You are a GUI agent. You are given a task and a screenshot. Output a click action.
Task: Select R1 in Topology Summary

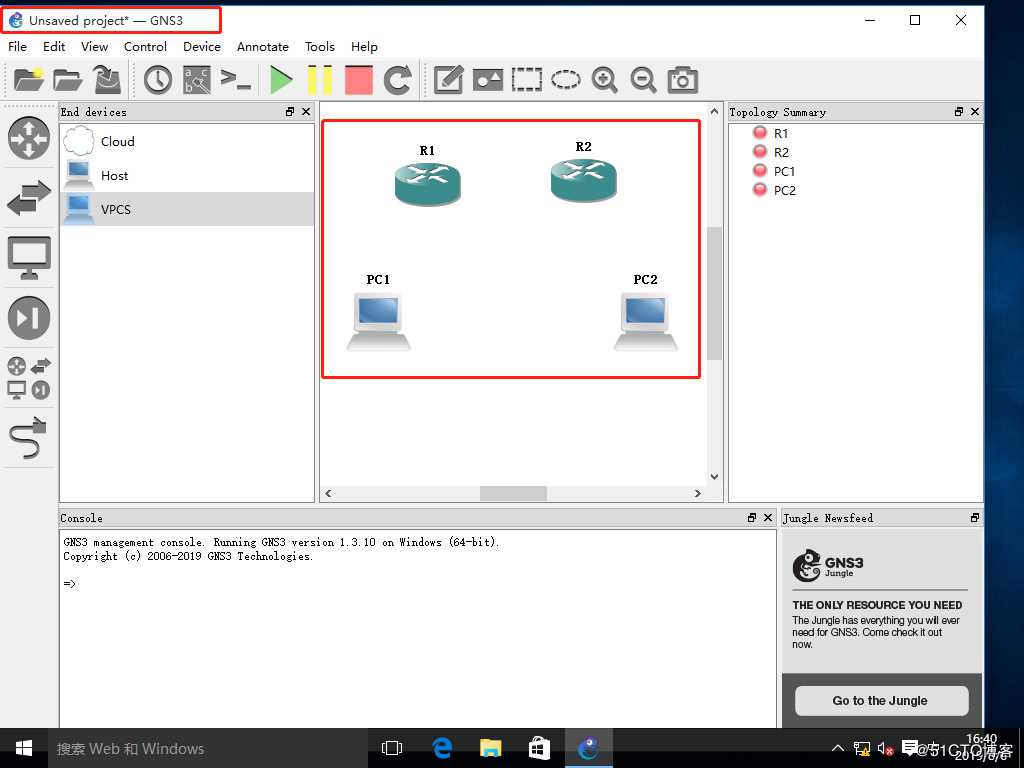780,133
